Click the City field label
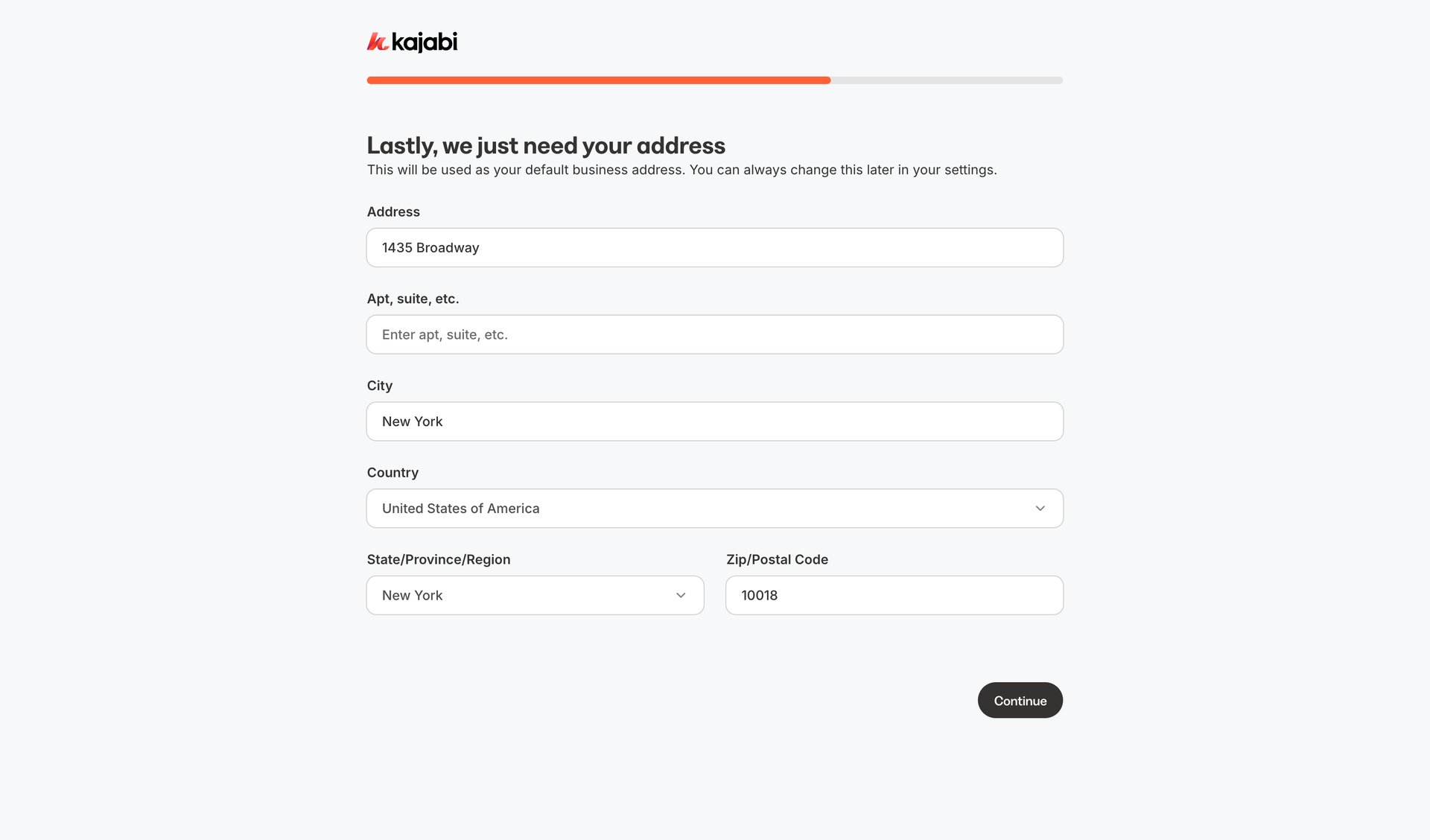This screenshot has width=1430, height=840. pos(380,385)
